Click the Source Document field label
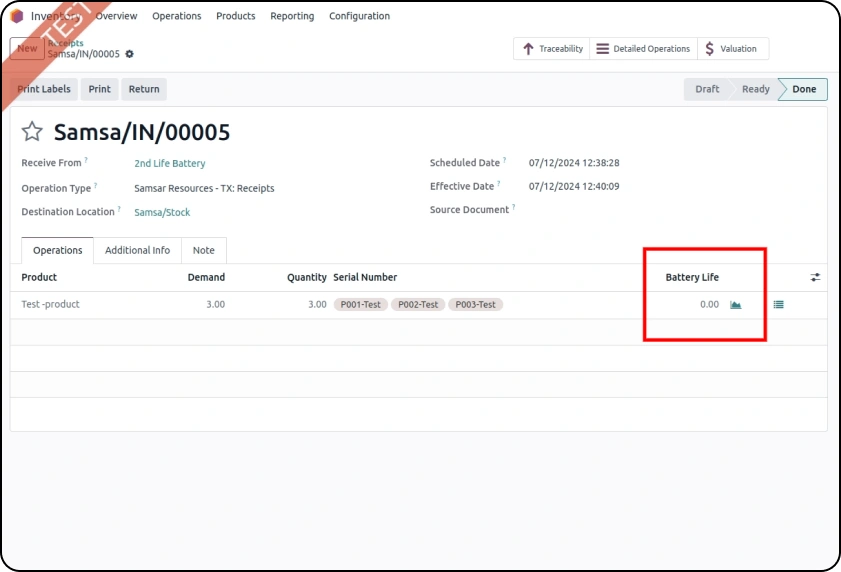This screenshot has width=841, height=572. pyautogui.click(x=469, y=210)
